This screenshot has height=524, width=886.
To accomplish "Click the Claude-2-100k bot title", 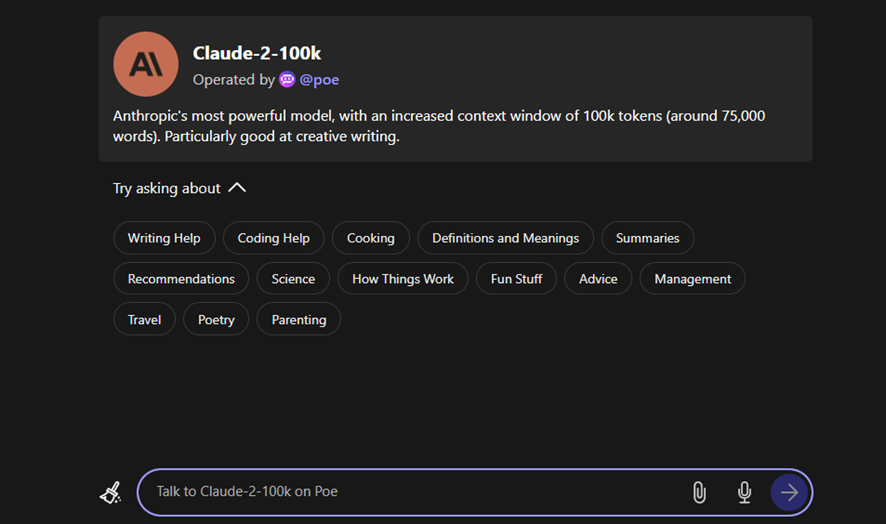I will pyautogui.click(x=257, y=53).
